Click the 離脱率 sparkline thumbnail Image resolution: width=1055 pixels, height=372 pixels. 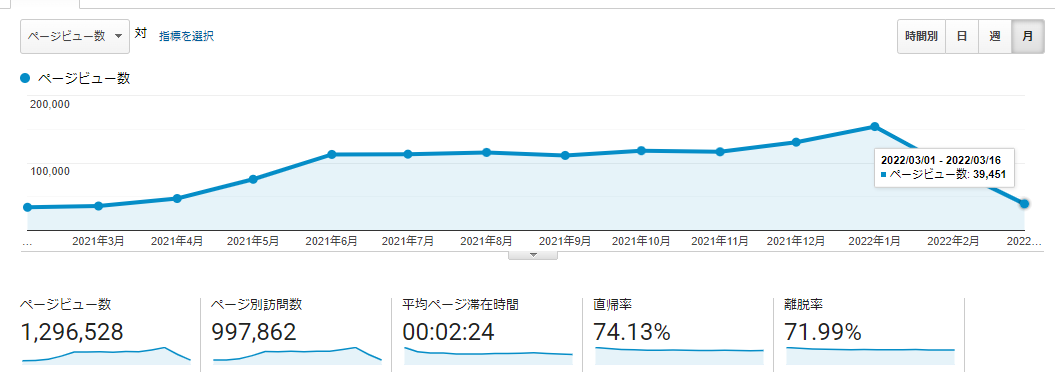[870, 355]
